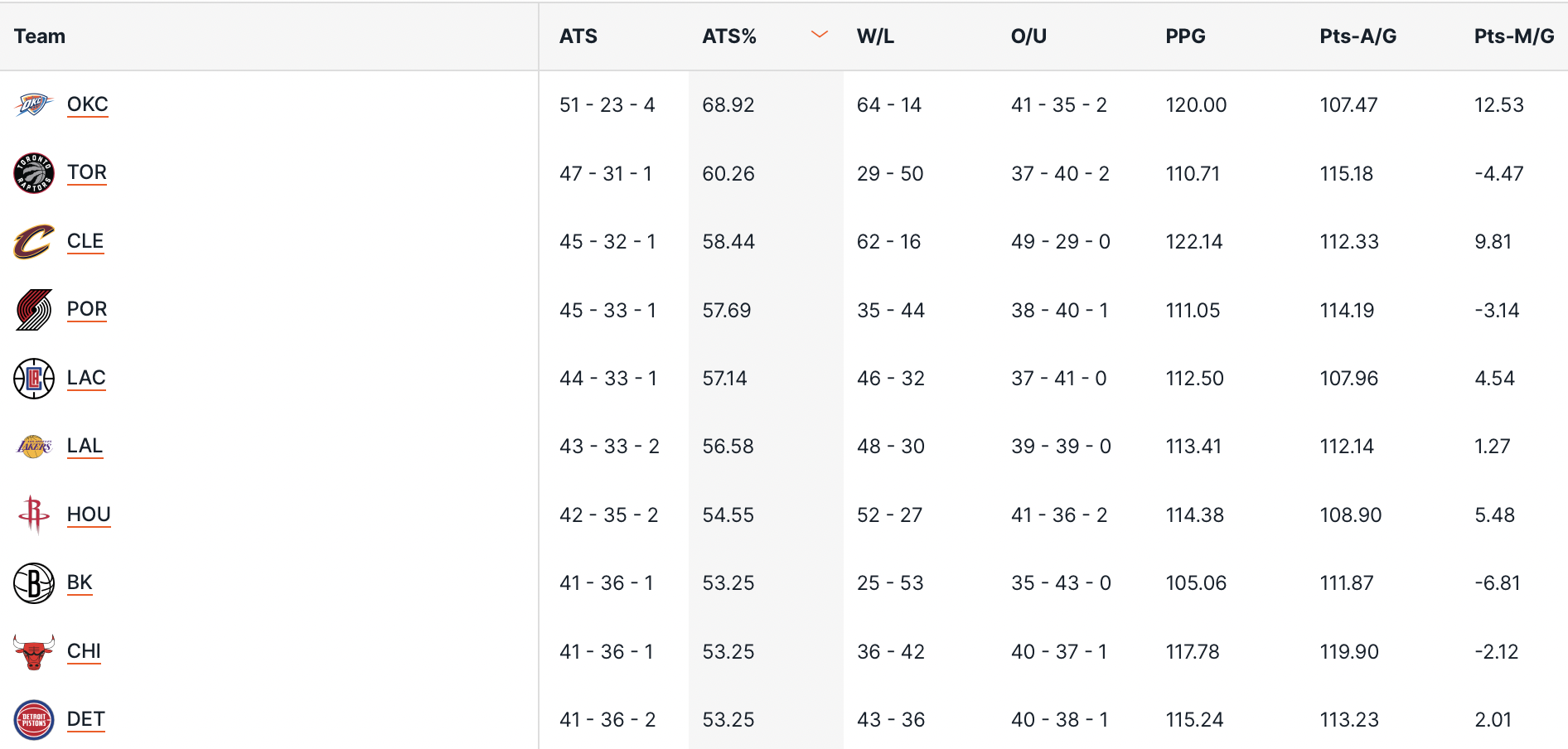The height and width of the screenshot is (749, 1568).
Task: Click the Toronto Raptors logo icon
Action: point(33,173)
